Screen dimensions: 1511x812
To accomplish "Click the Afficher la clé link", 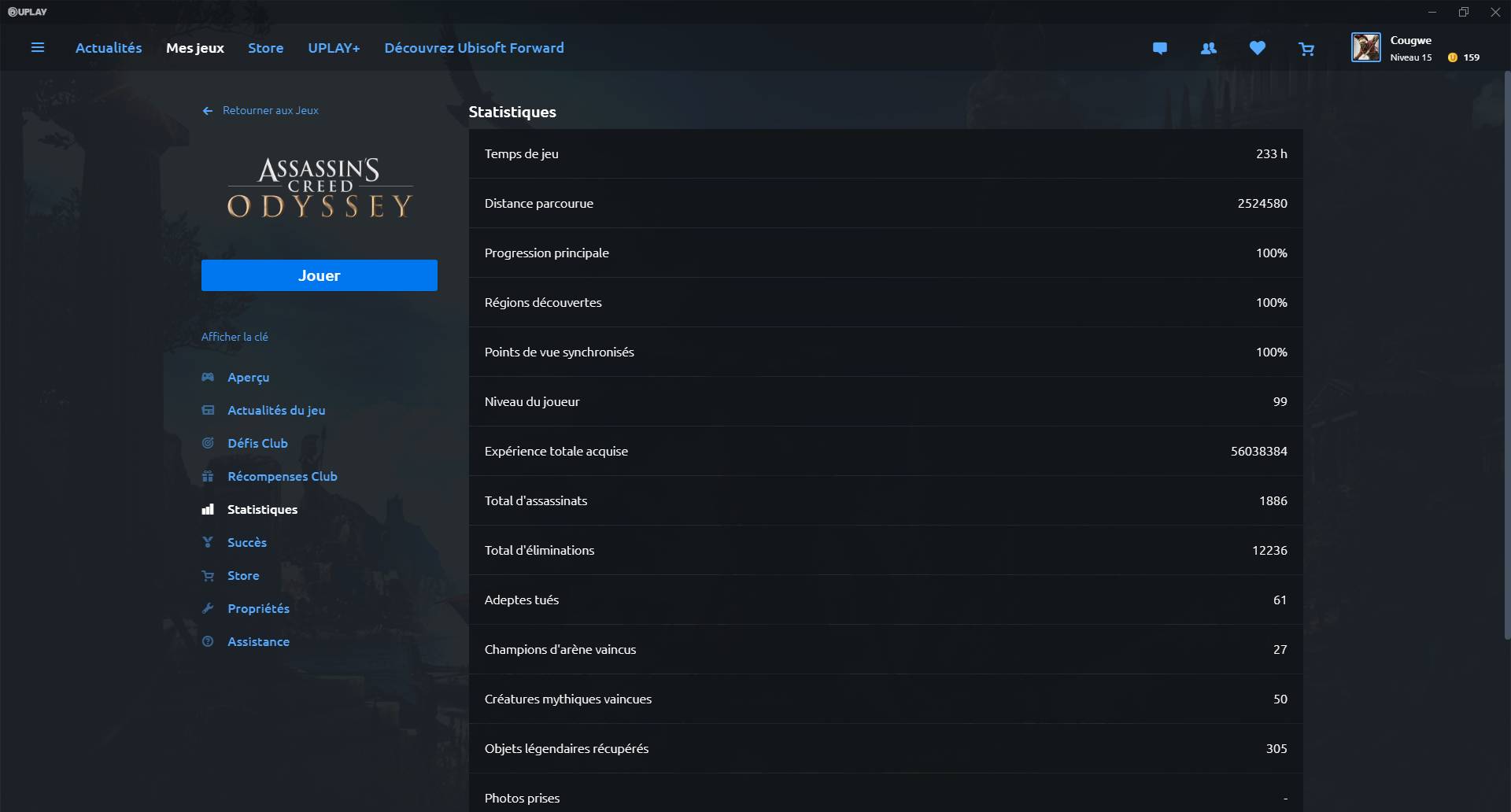I will [235, 337].
